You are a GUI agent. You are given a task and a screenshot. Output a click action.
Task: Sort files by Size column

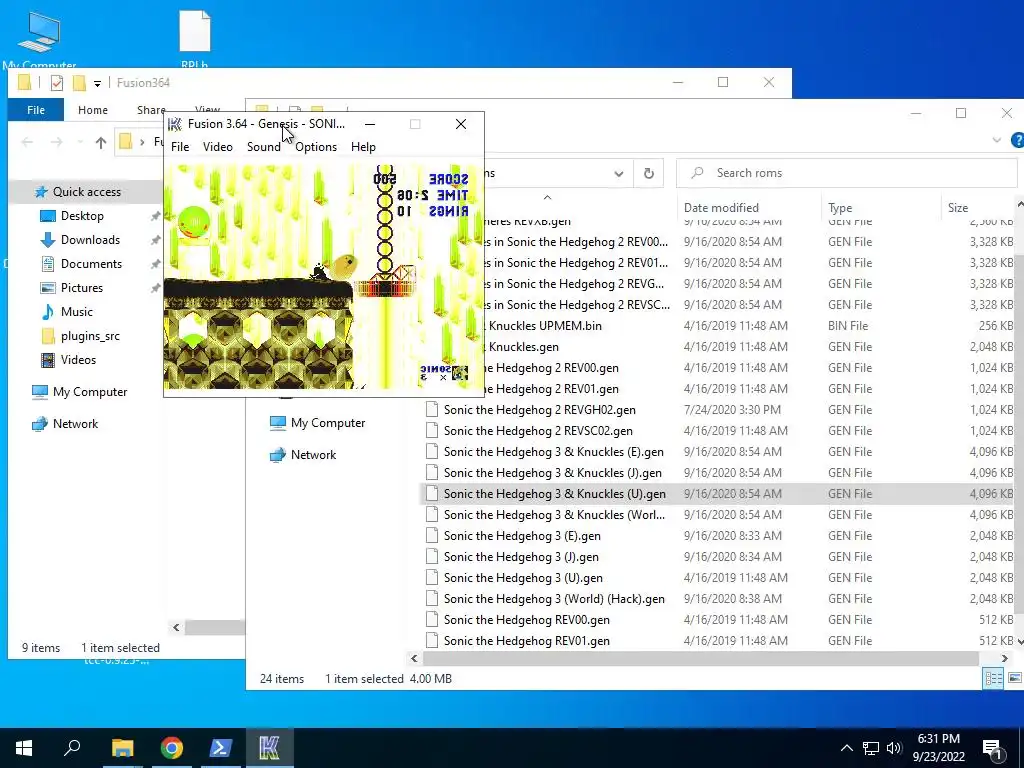tap(958, 208)
